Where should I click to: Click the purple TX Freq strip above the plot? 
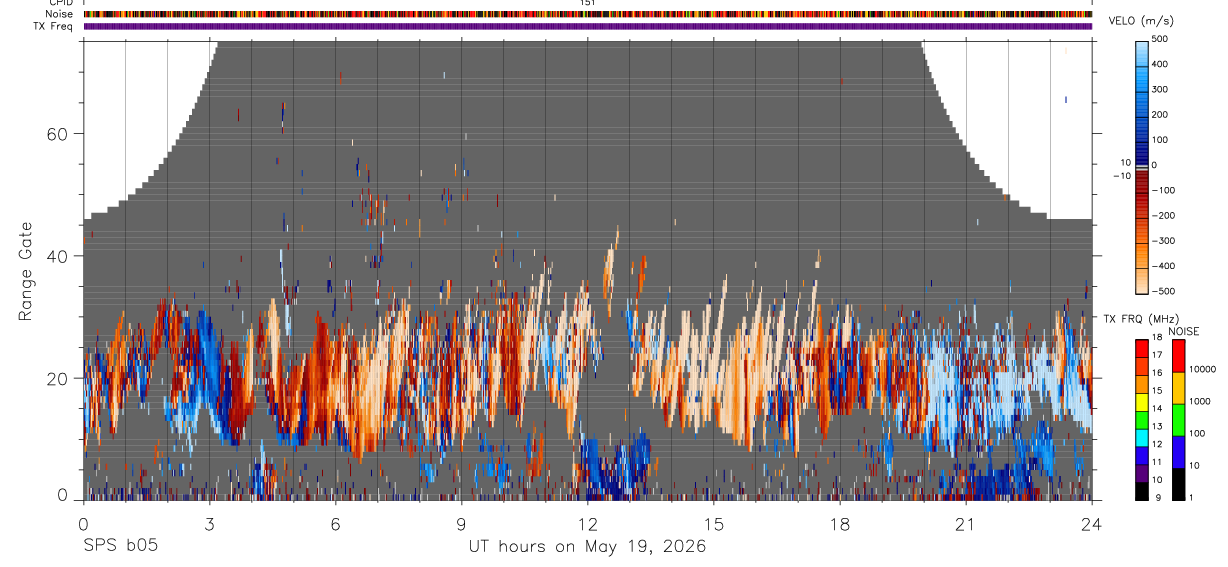pos(587,26)
